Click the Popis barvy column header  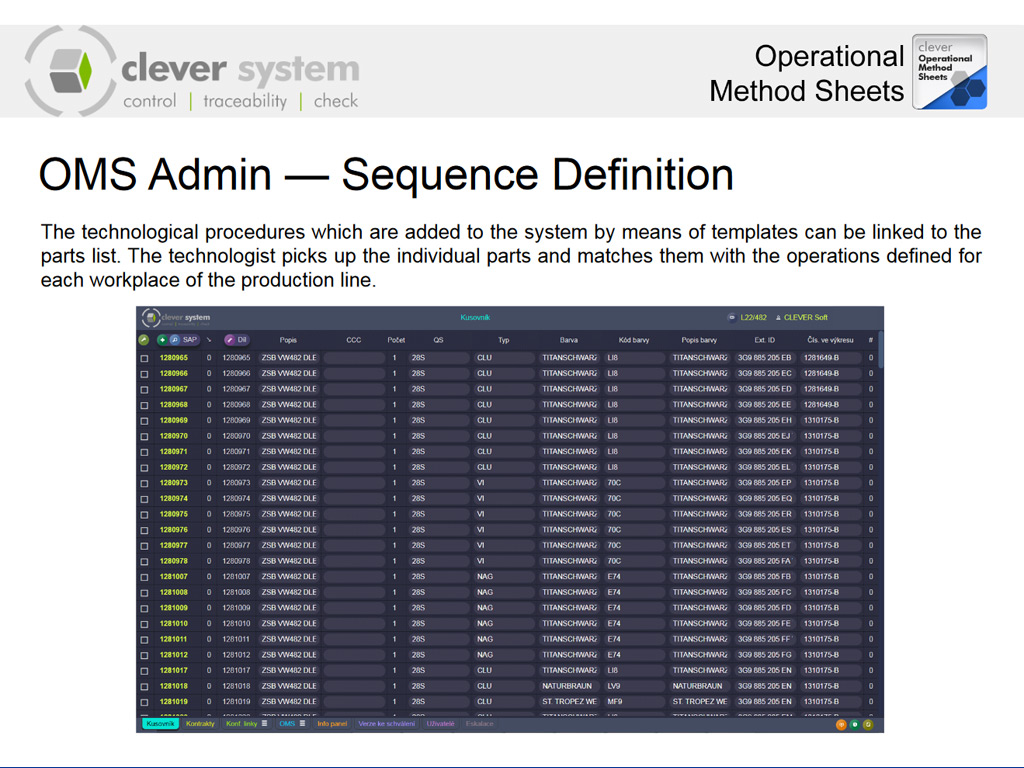click(x=699, y=340)
